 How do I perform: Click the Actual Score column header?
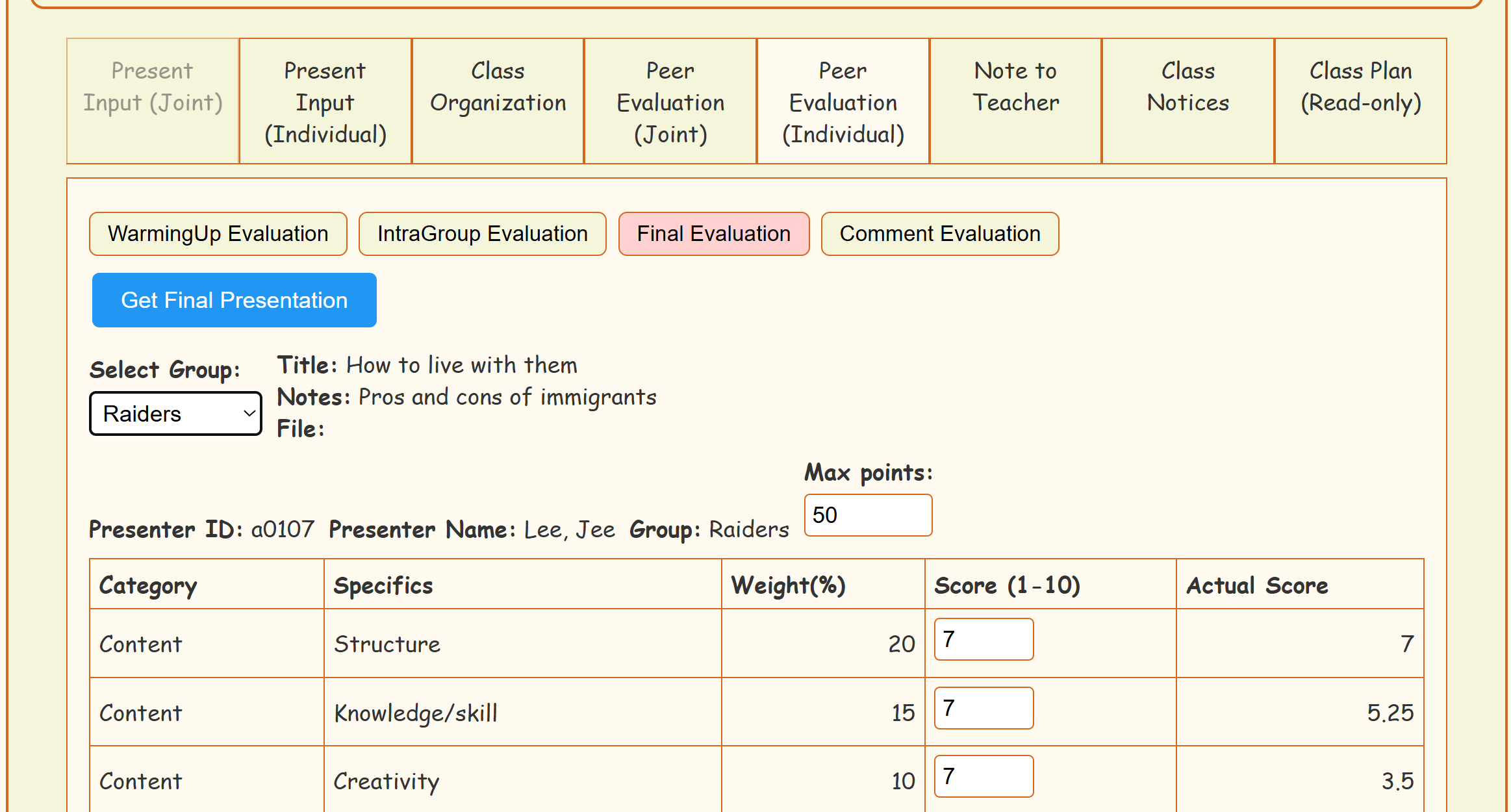1257,585
